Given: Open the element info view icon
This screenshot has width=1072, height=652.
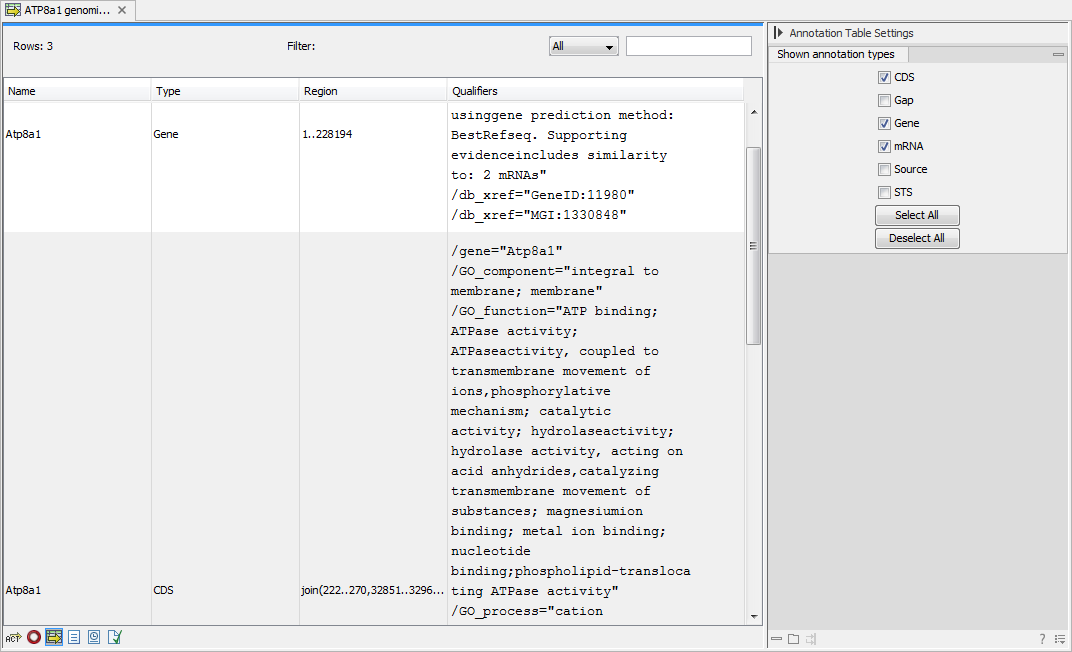Looking at the screenshot, I should [x=113, y=637].
